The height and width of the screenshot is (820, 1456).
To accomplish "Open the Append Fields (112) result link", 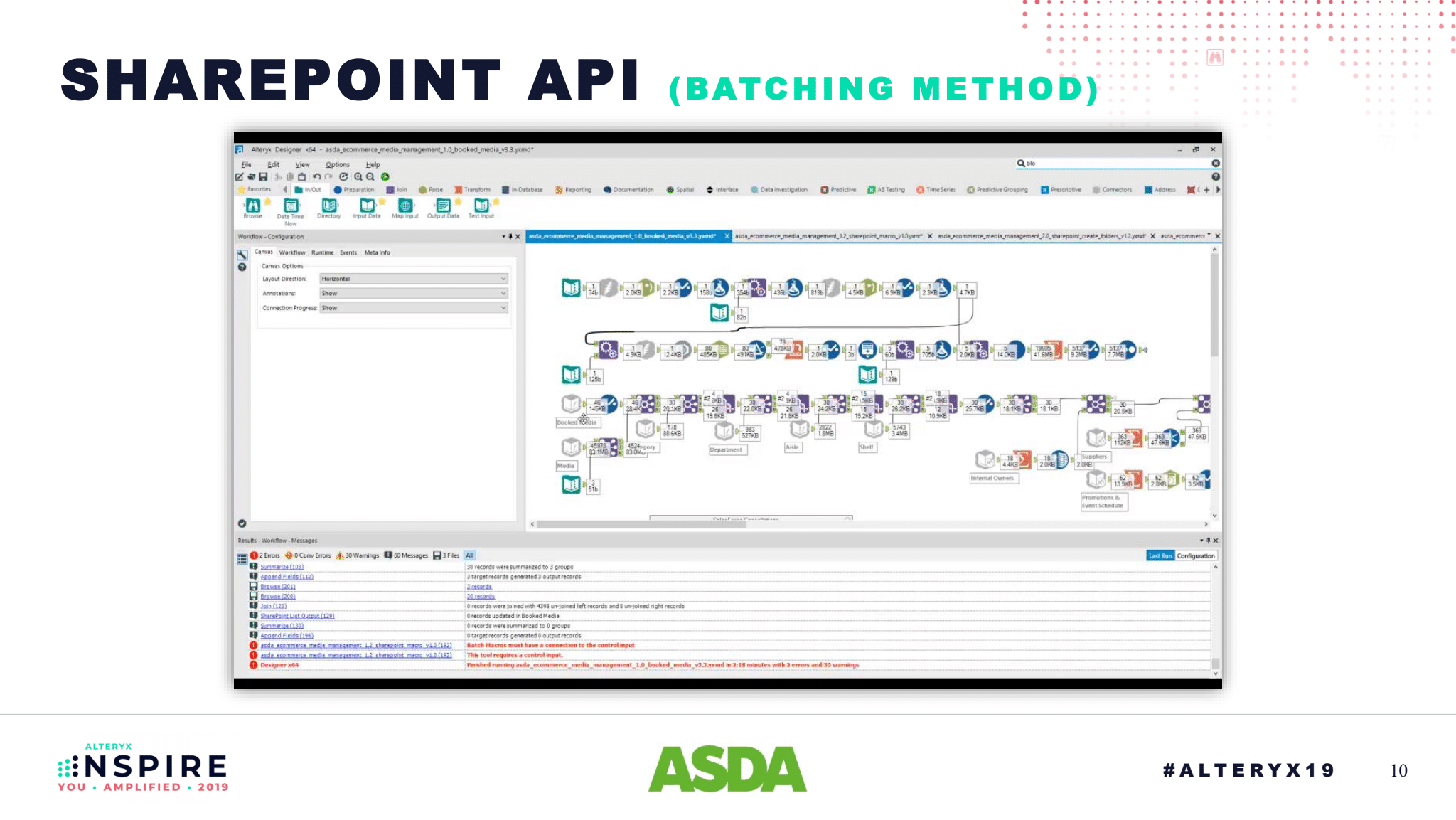I will [x=287, y=577].
